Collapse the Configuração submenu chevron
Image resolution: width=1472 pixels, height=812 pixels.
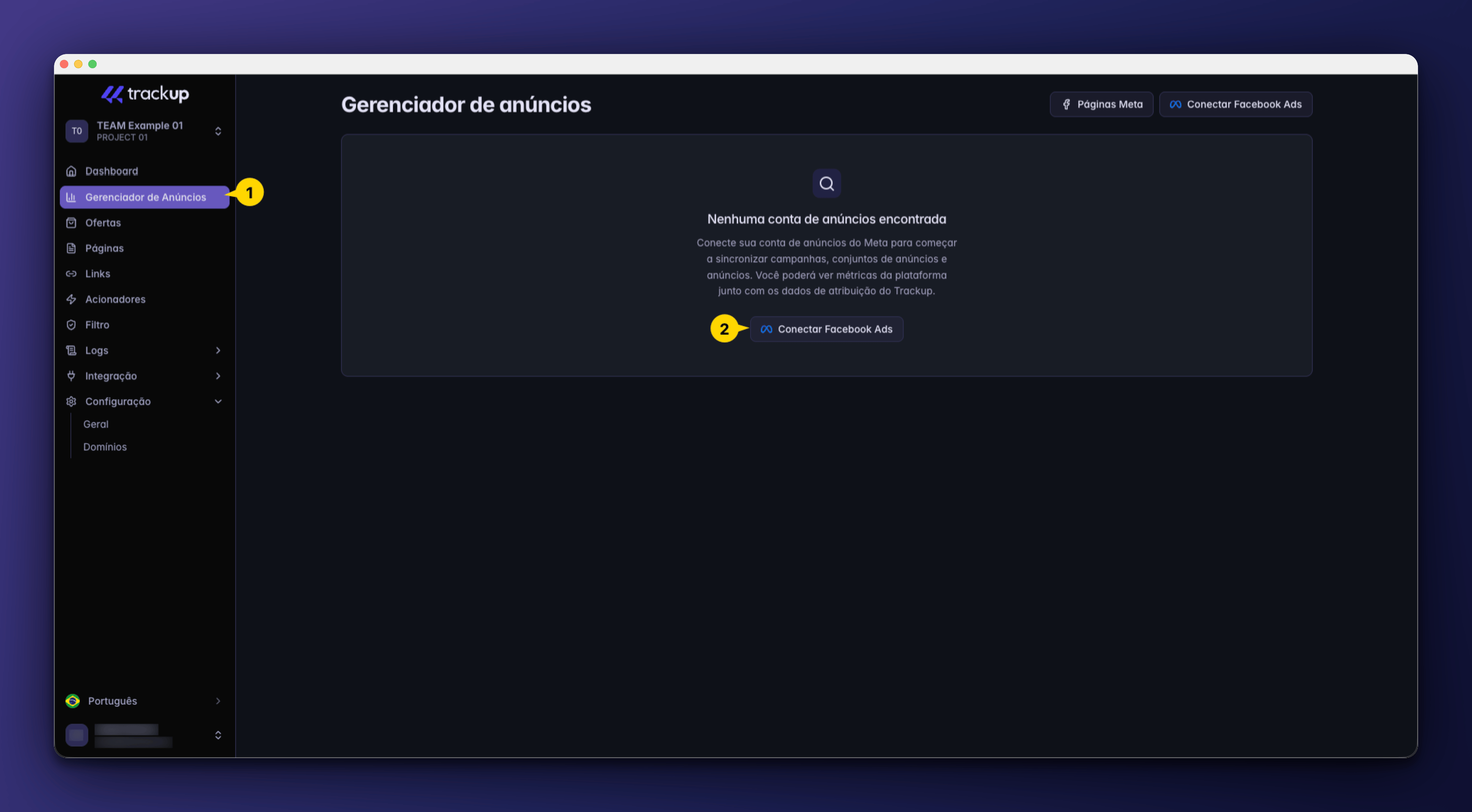(218, 401)
